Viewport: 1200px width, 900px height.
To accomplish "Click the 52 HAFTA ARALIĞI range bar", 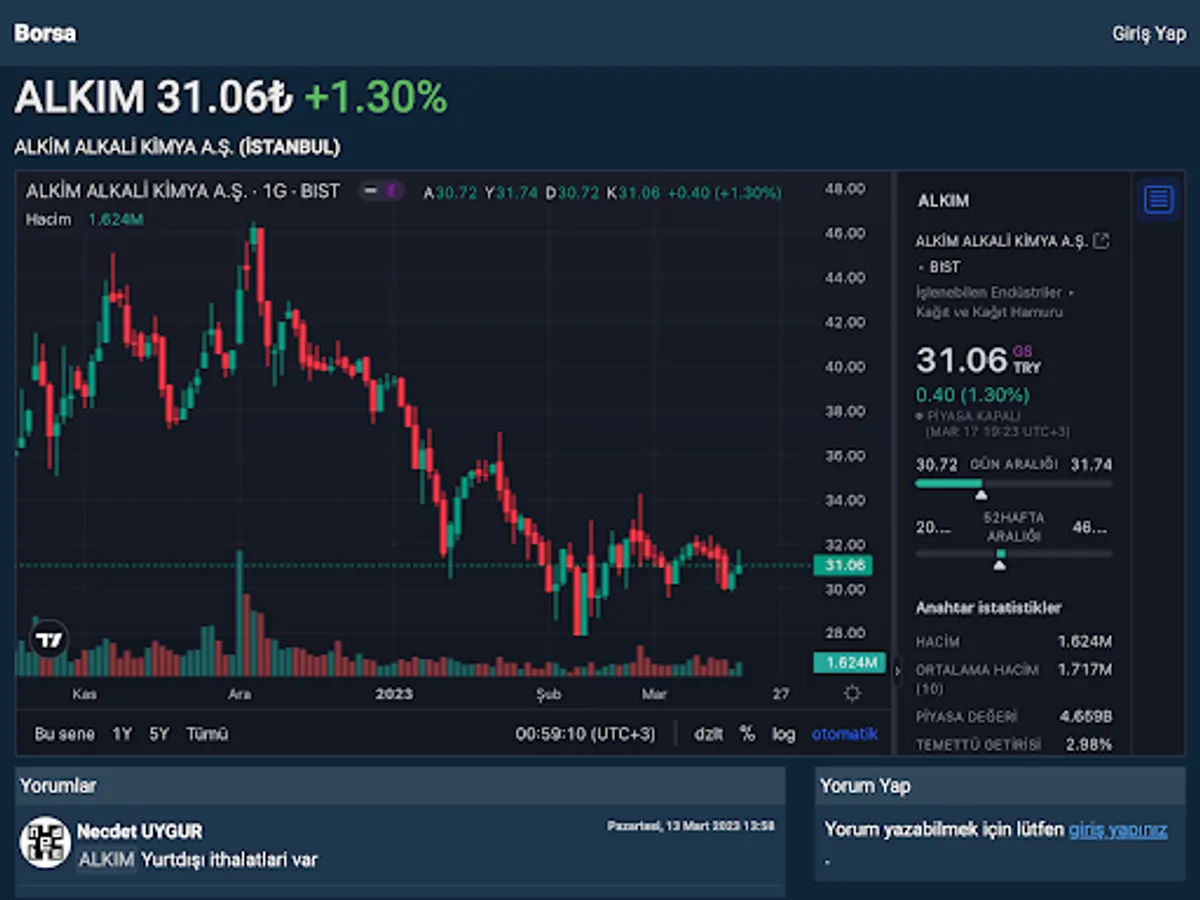I will point(1013,554).
